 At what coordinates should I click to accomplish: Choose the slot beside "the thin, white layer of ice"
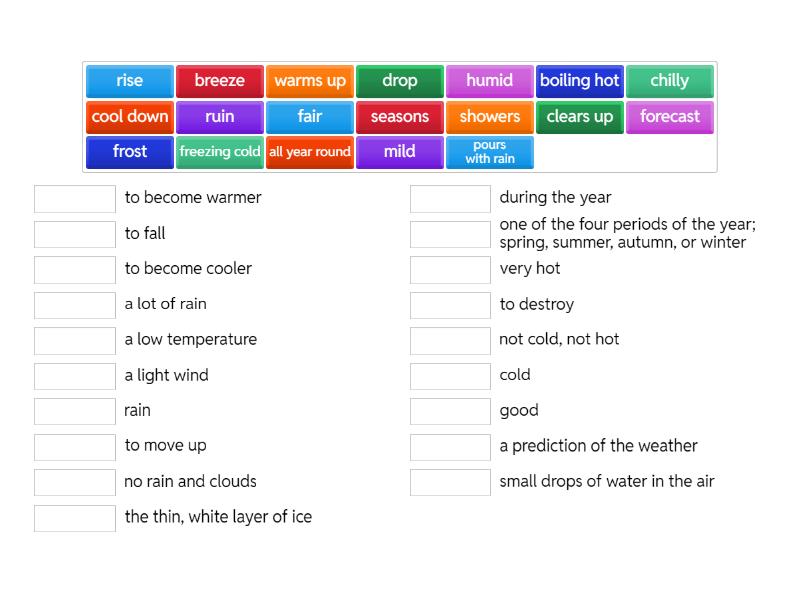click(x=75, y=518)
